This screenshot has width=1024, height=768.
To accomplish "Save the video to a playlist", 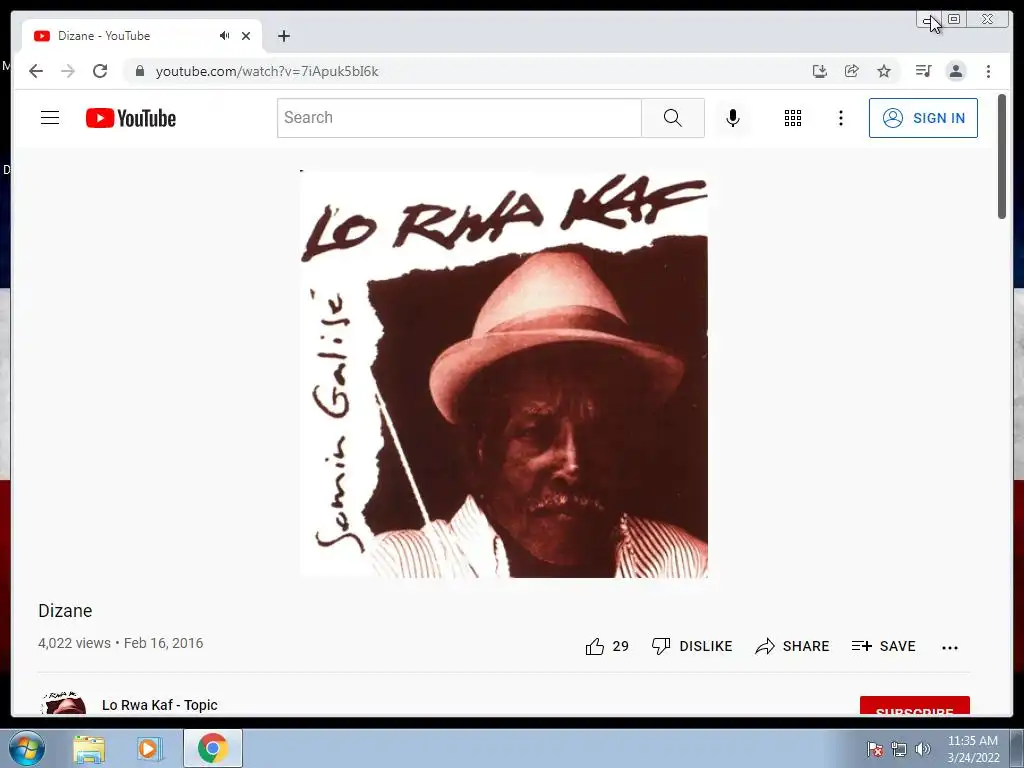I will tap(884, 647).
